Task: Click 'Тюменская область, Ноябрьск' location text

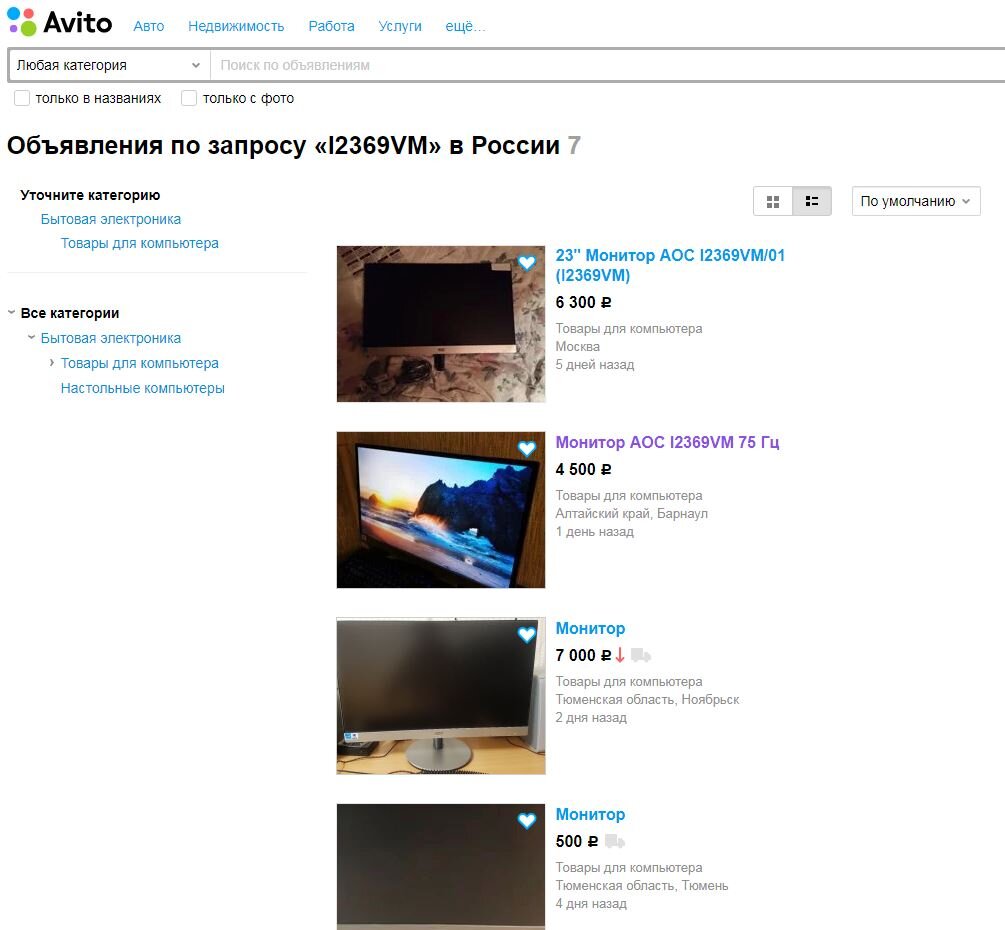Action: tap(647, 699)
